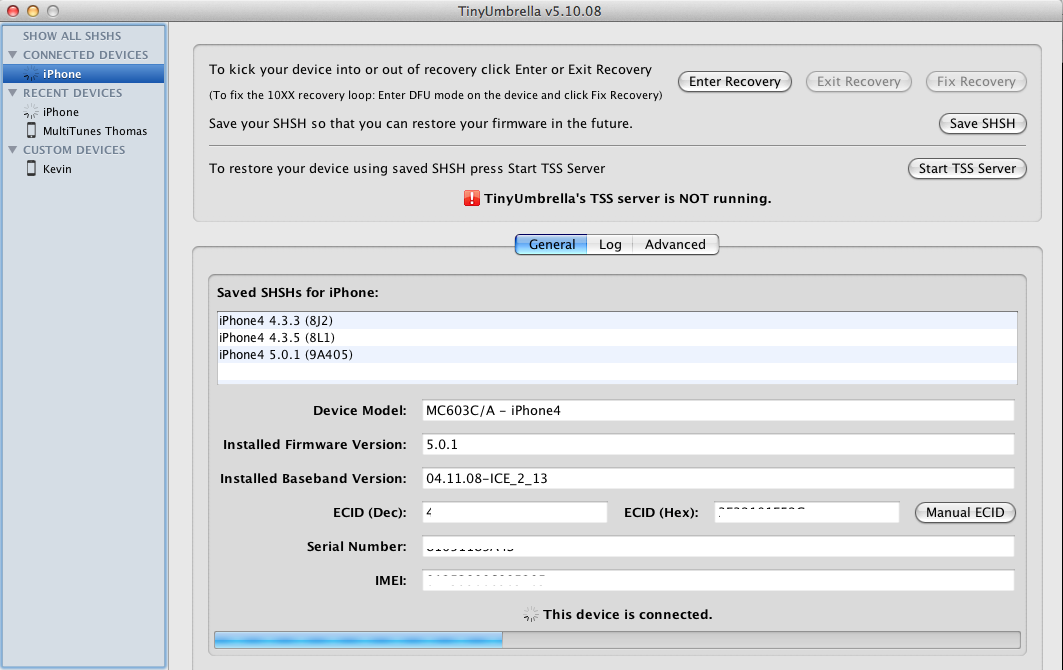
Task: Open the Log tab
Action: [x=609, y=244]
